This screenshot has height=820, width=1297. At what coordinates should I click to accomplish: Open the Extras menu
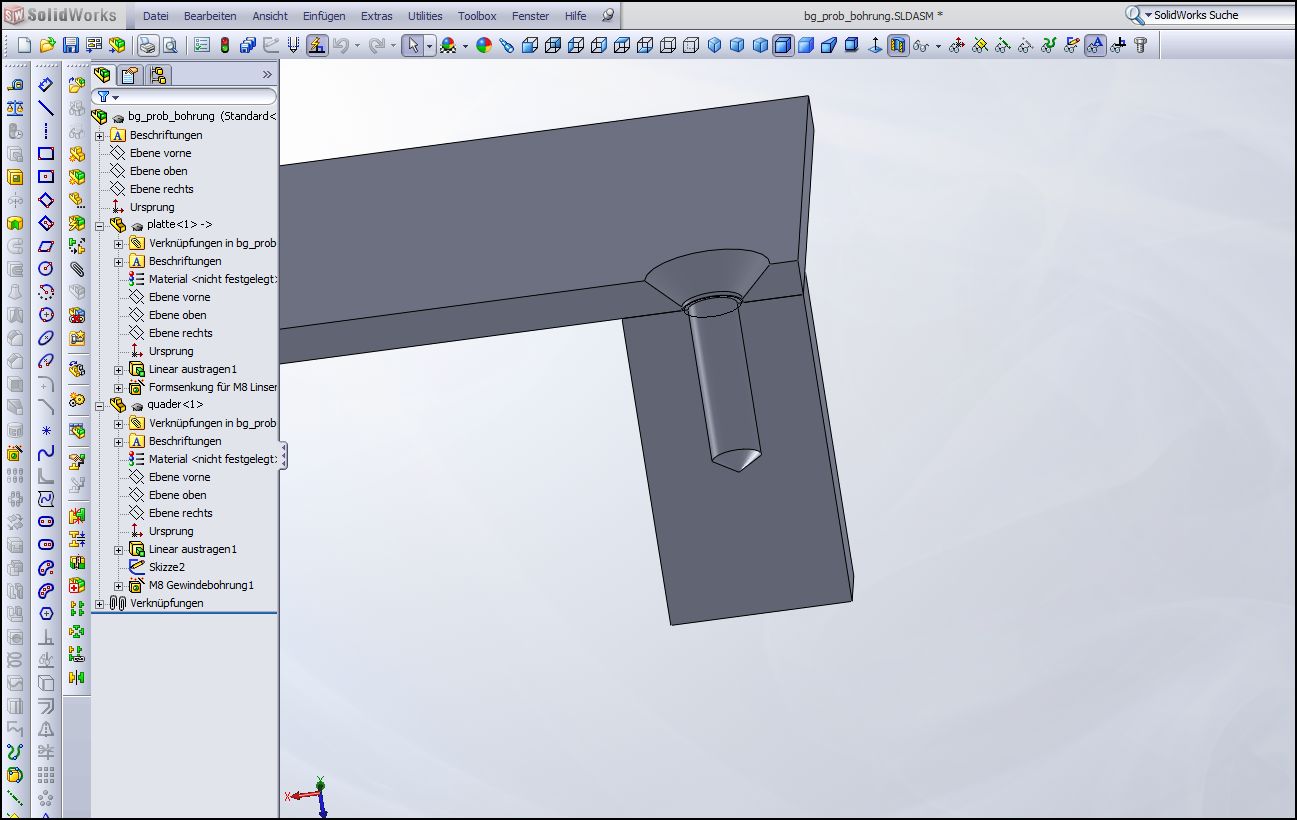coord(376,16)
